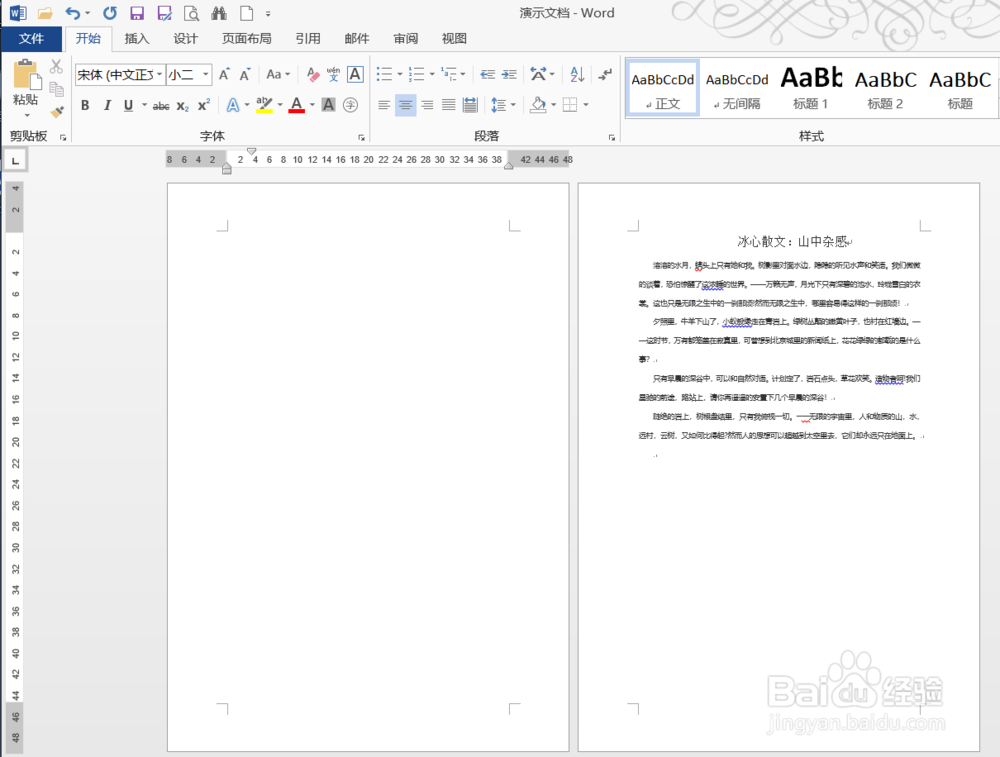Apply the 标题 1 style
This screenshot has width=1000, height=757.
811,88
